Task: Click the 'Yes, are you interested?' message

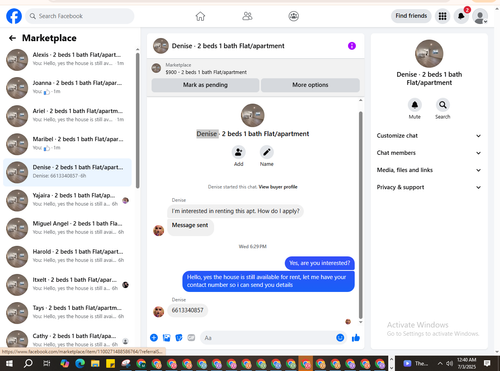Action: pyautogui.click(x=320, y=263)
